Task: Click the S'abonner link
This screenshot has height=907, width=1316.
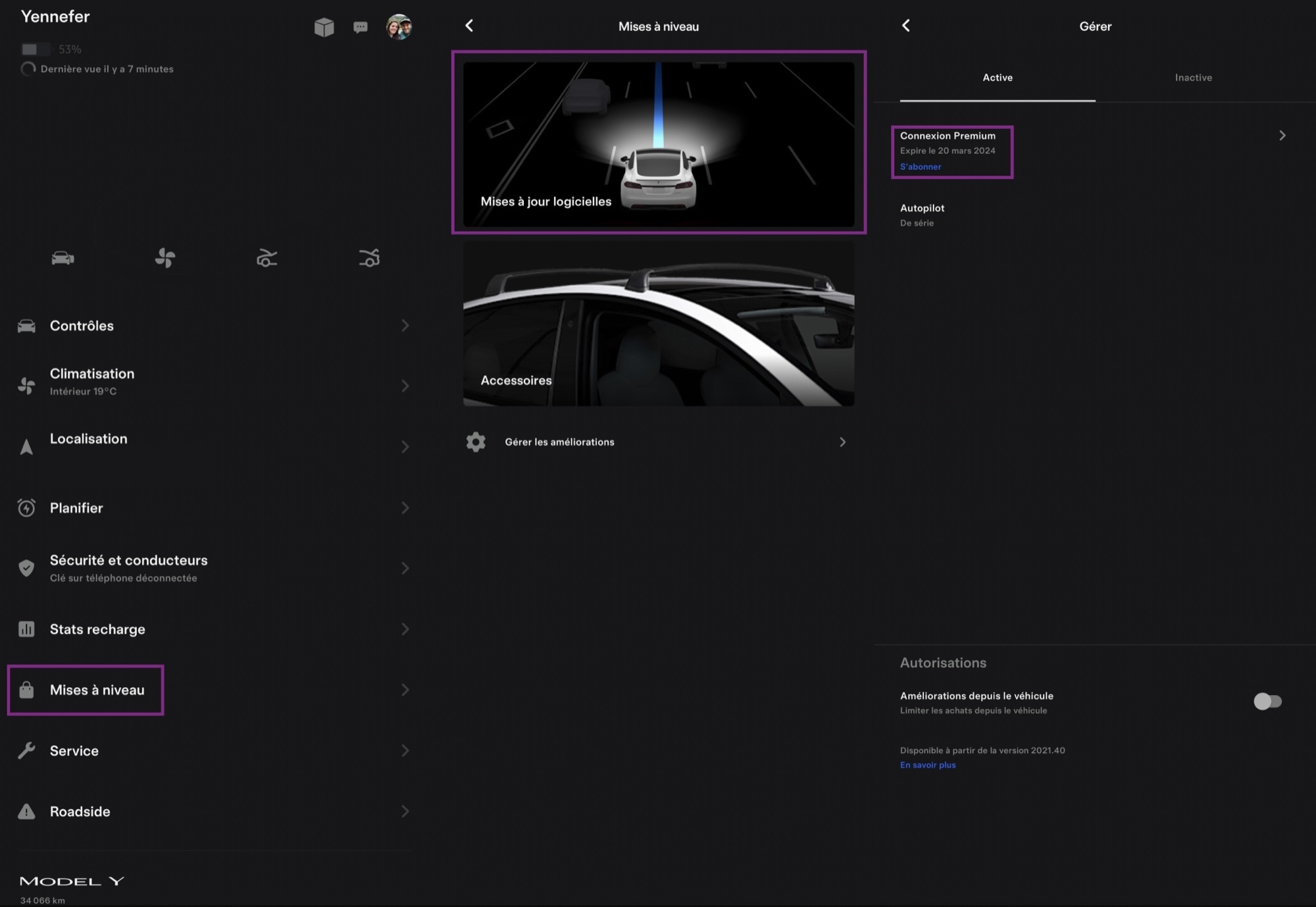Action: tap(921, 167)
